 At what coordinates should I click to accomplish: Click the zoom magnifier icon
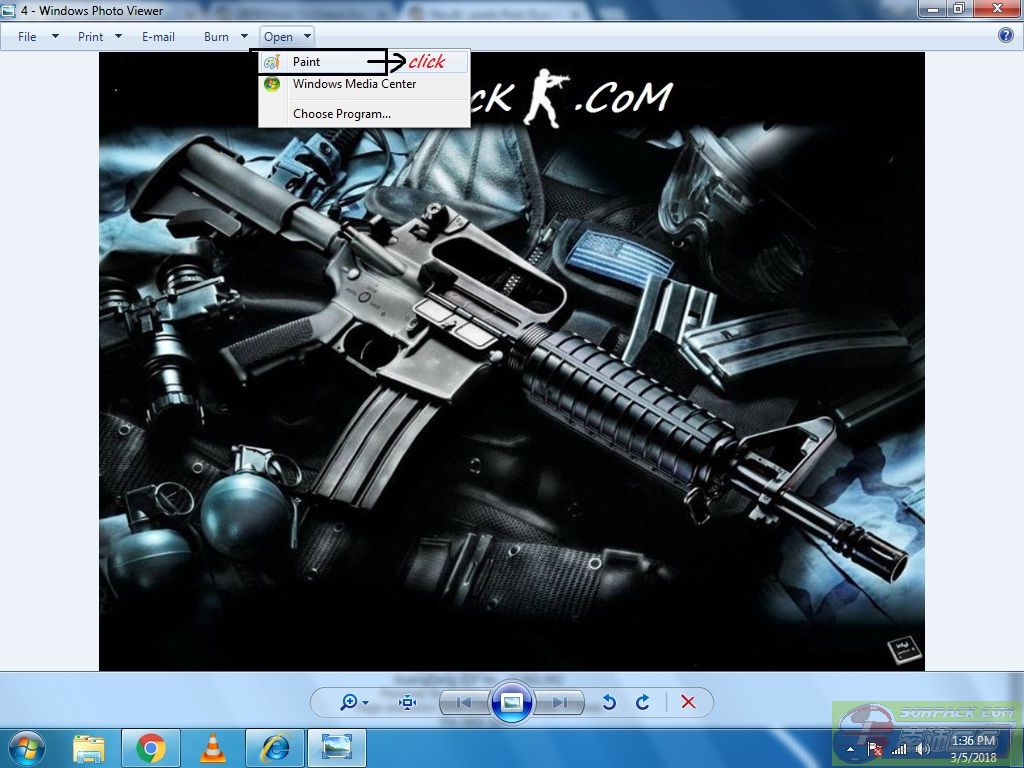click(x=349, y=702)
